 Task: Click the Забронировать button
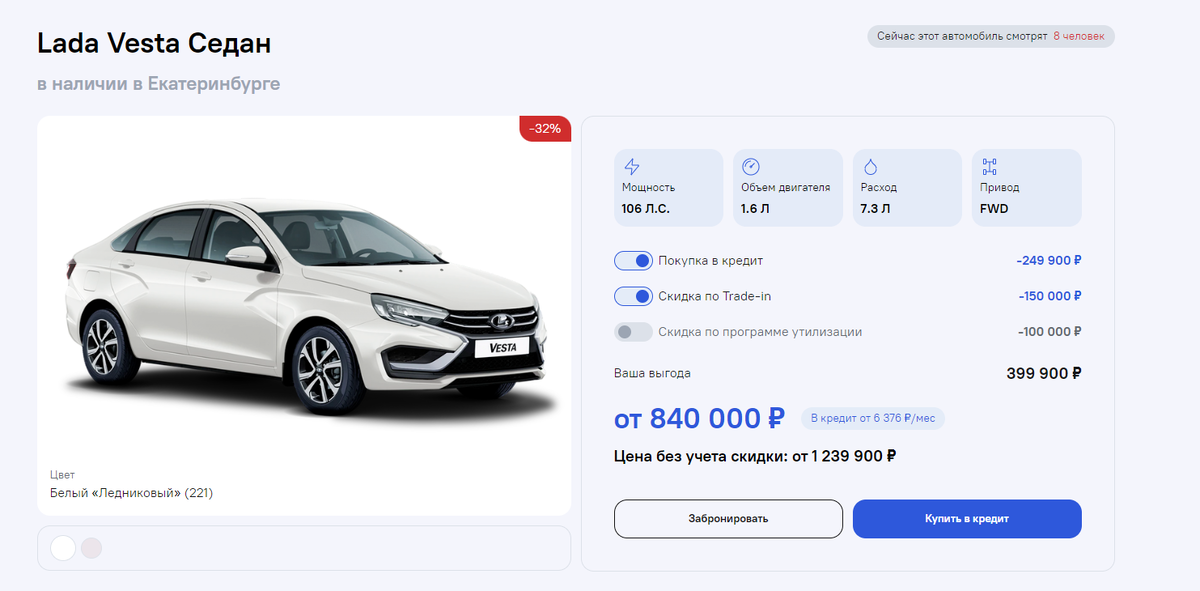(728, 519)
